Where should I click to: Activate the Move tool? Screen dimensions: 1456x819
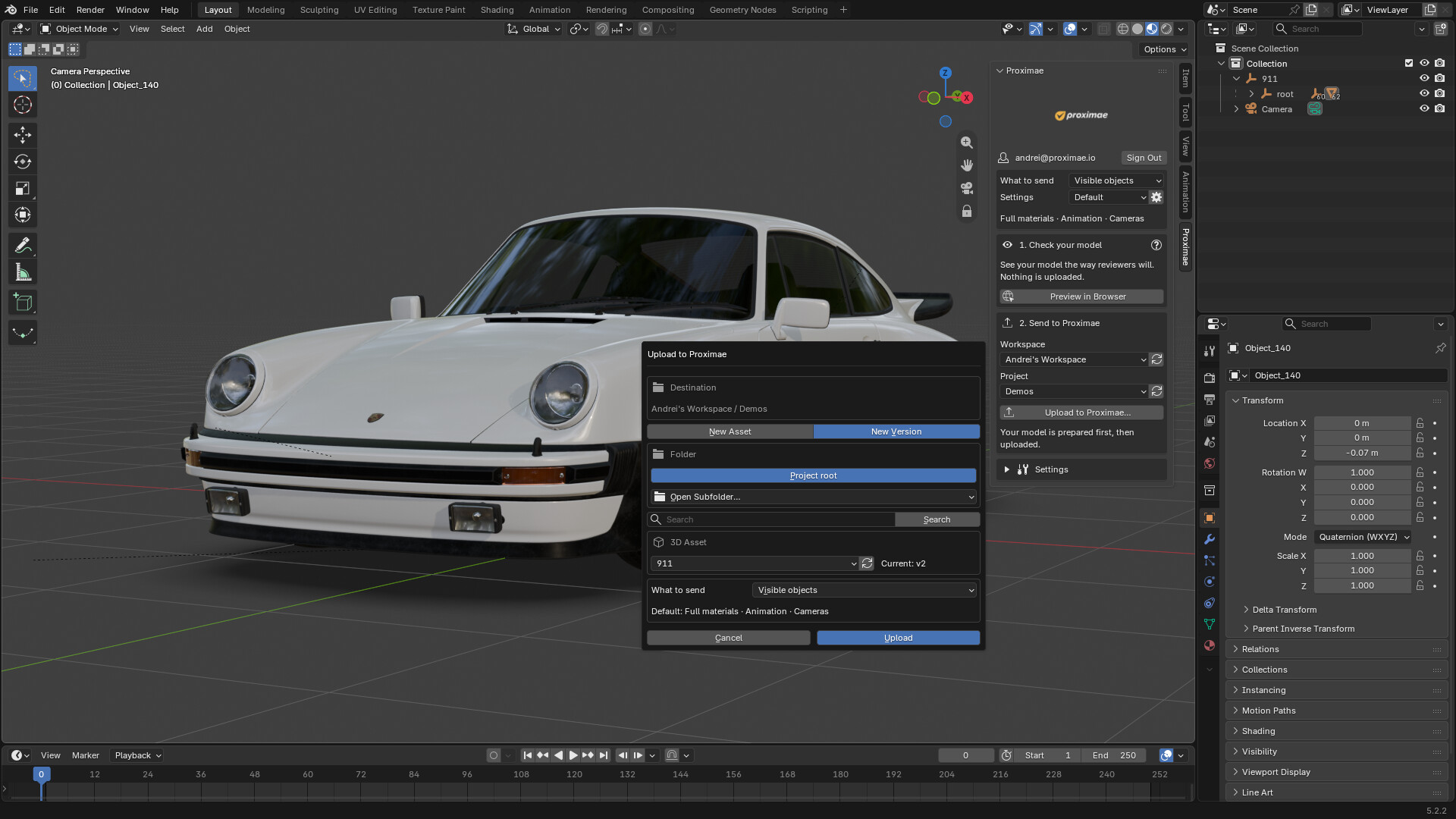click(x=23, y=135)
